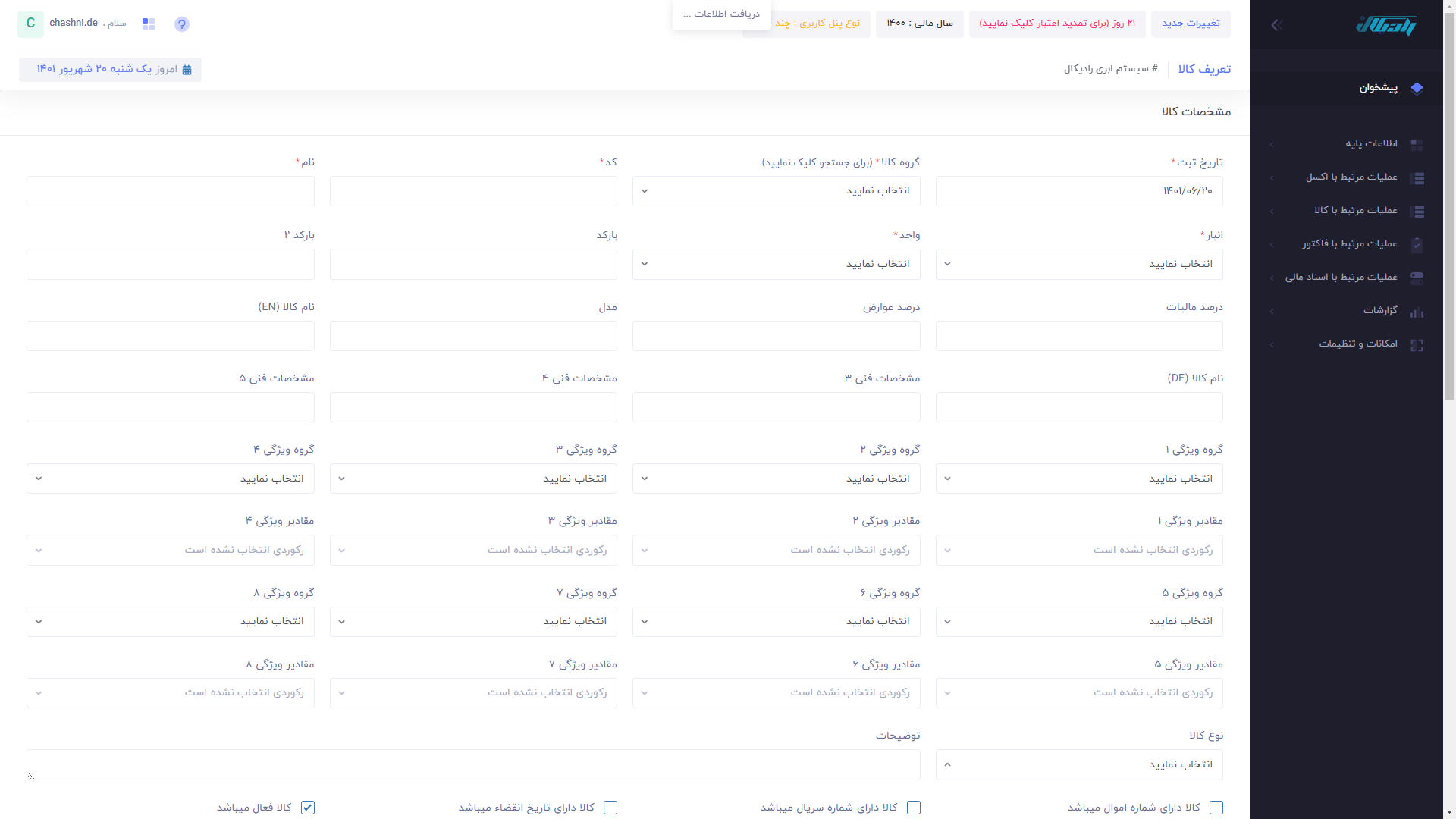This screenshot has height=819, width=1456.
Task: Open the گروه ویژگی ۳ dropdown
Action: click(x=473, y=479)
